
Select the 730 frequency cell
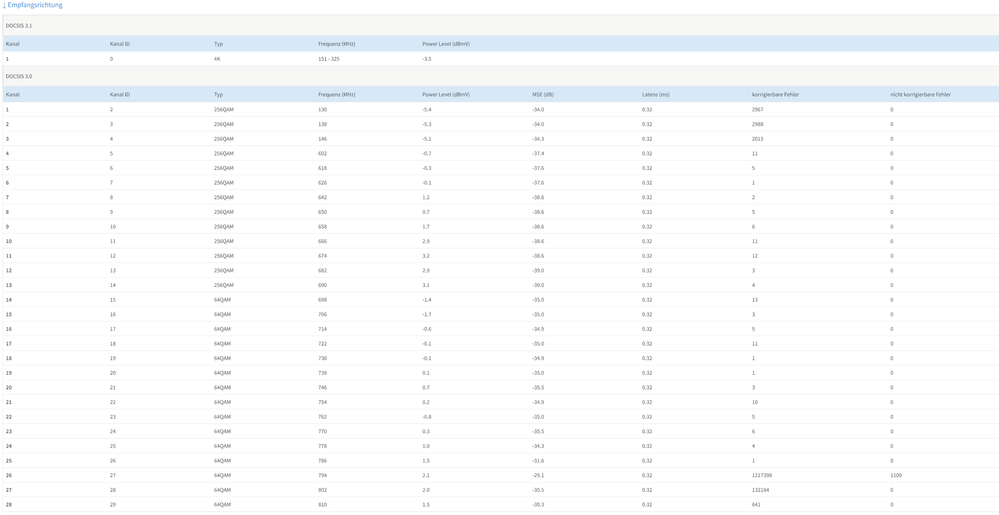pyautogui.click(x=322, y=359)
